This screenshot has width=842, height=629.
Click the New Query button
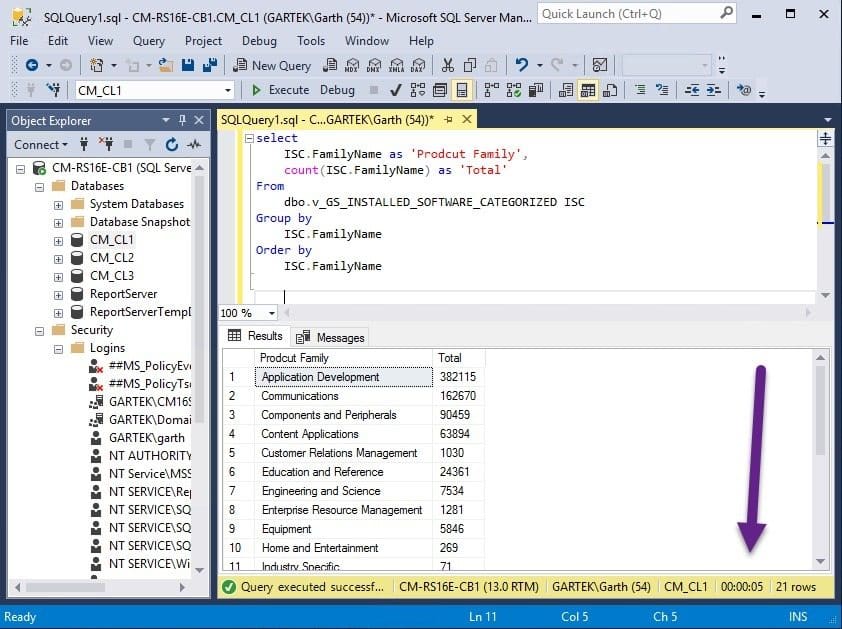[272, 66]
